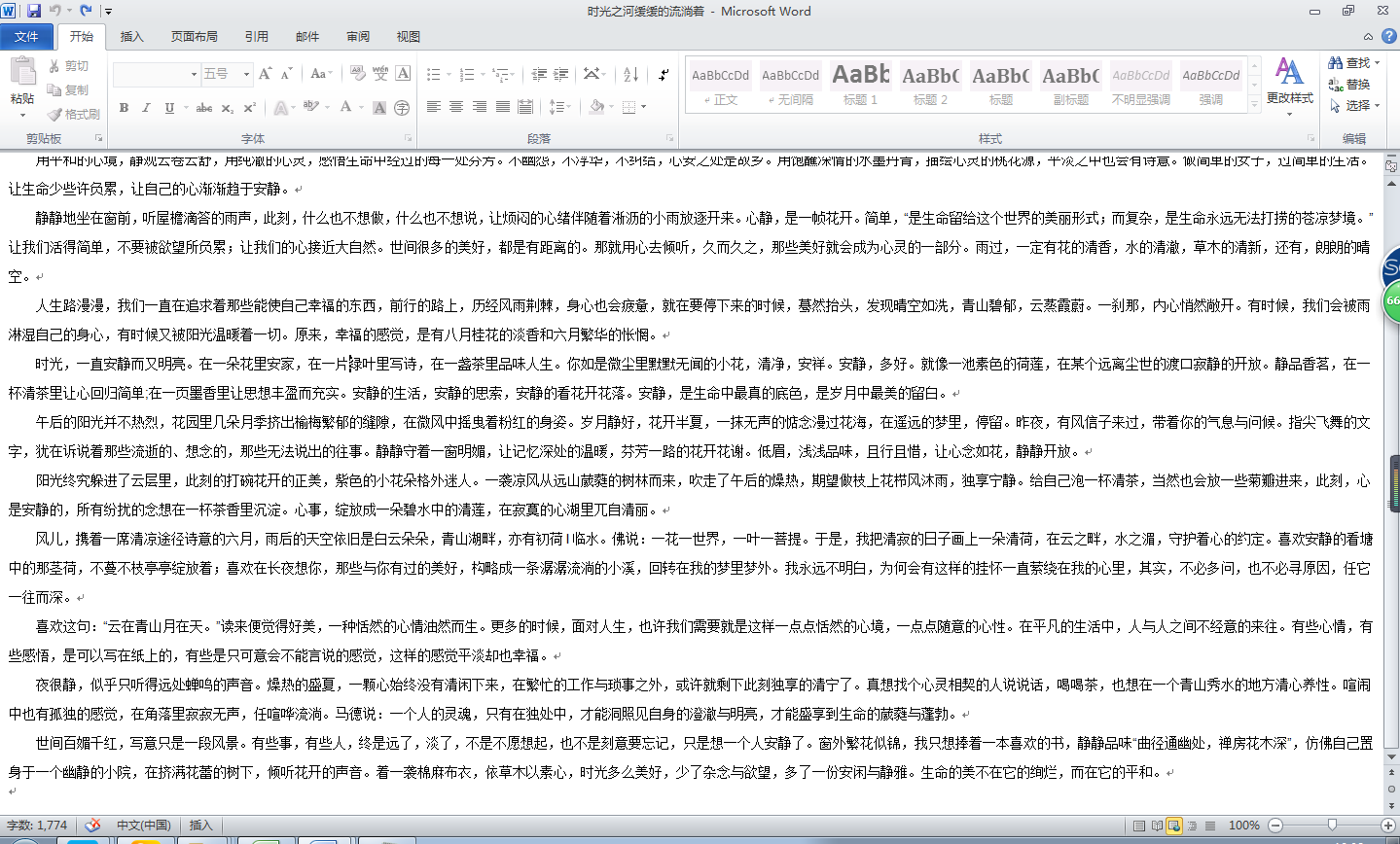The height and width of the screenshot is (844, 1400).
Task: Apply the Heading 1 (标题 1) style
Action: click(x=860, y=85)
